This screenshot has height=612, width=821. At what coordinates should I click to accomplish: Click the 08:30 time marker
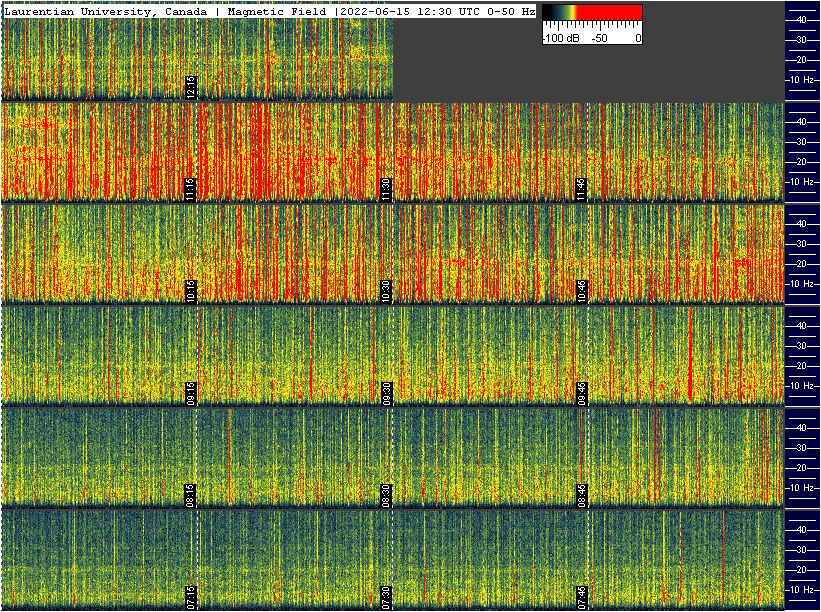click(x=386, y=495)
